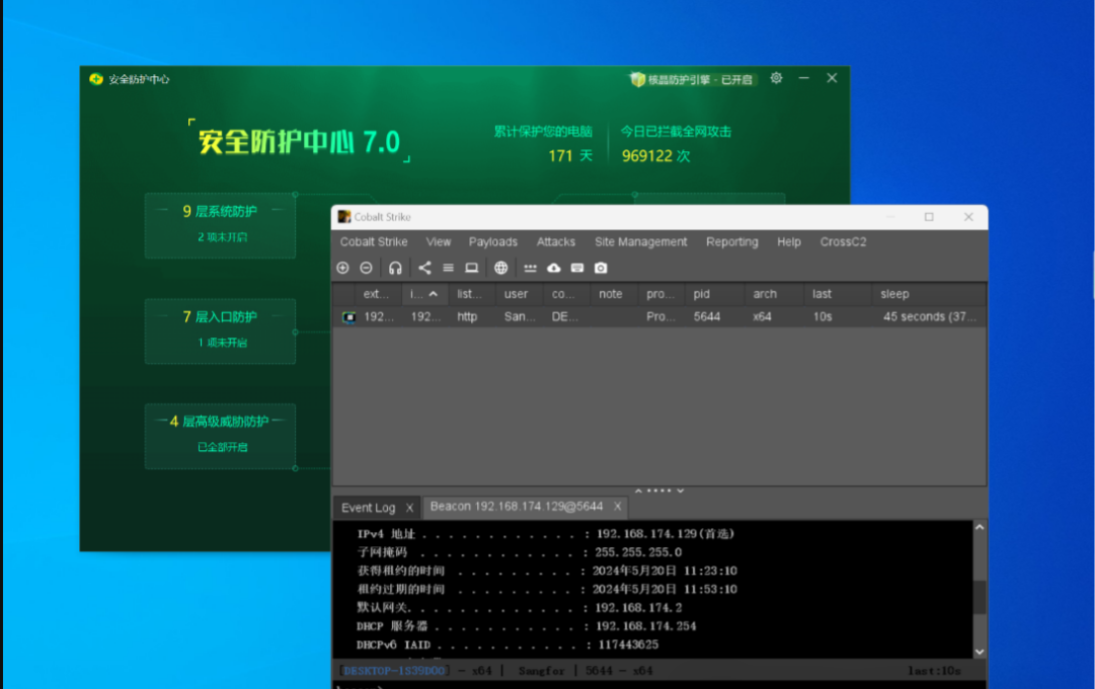Open the CrossC2 menu

(843, 242)
